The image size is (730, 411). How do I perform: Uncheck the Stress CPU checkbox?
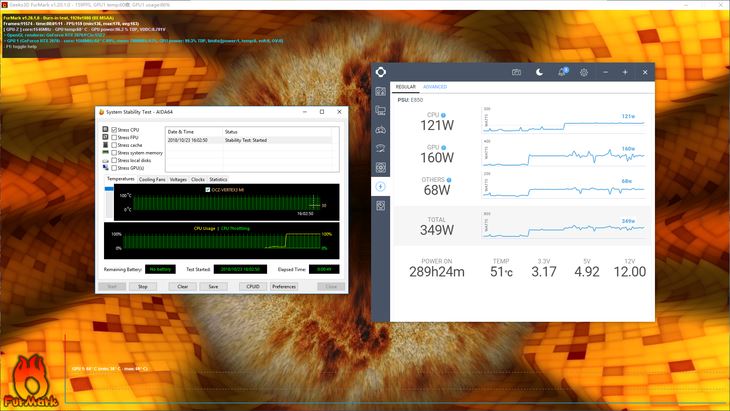coord(114,130)
